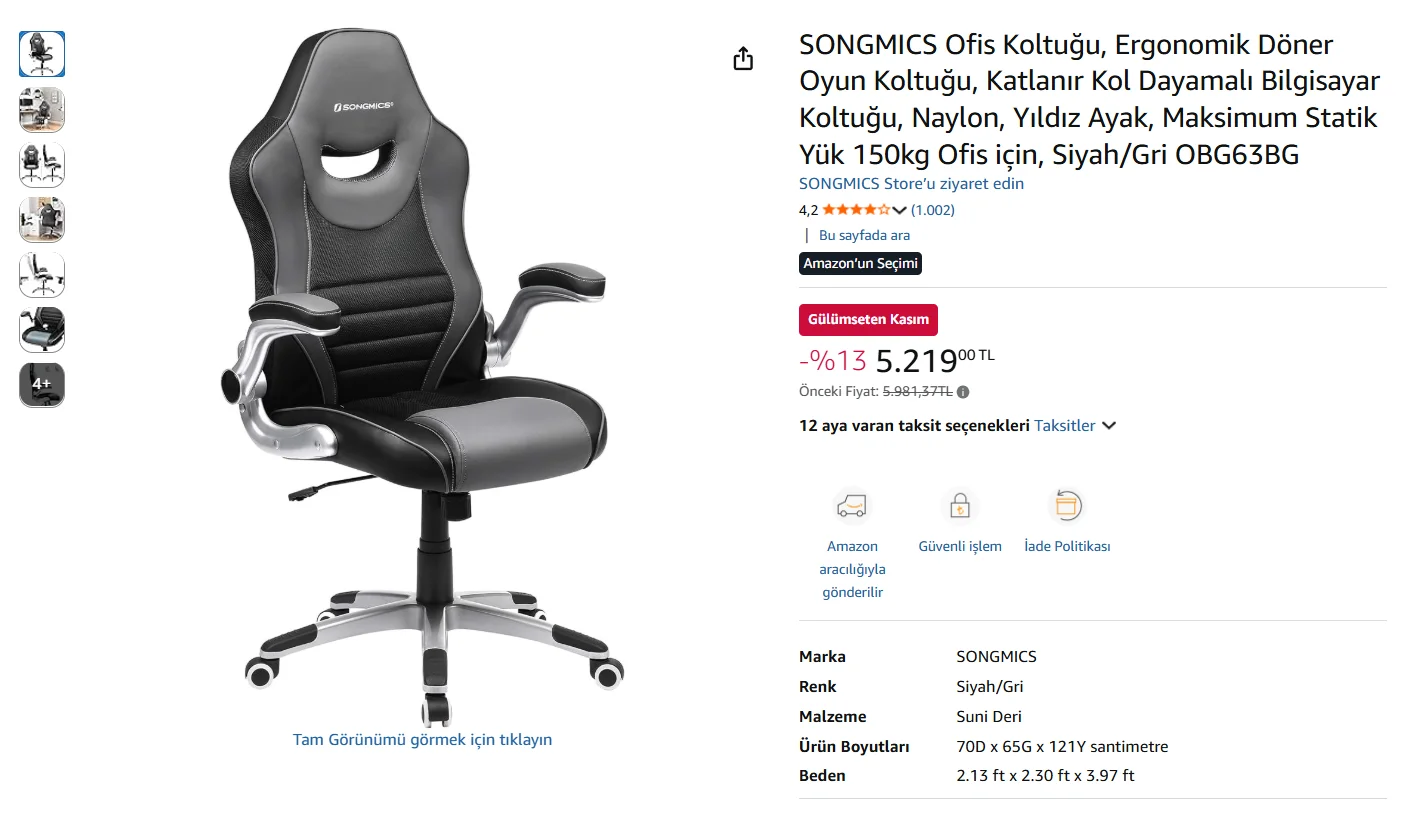The width and height of the screenshot is (1410, 813).
Task: Click the Gülümseten Kasım deal badge
Action: tap(868, 320)
